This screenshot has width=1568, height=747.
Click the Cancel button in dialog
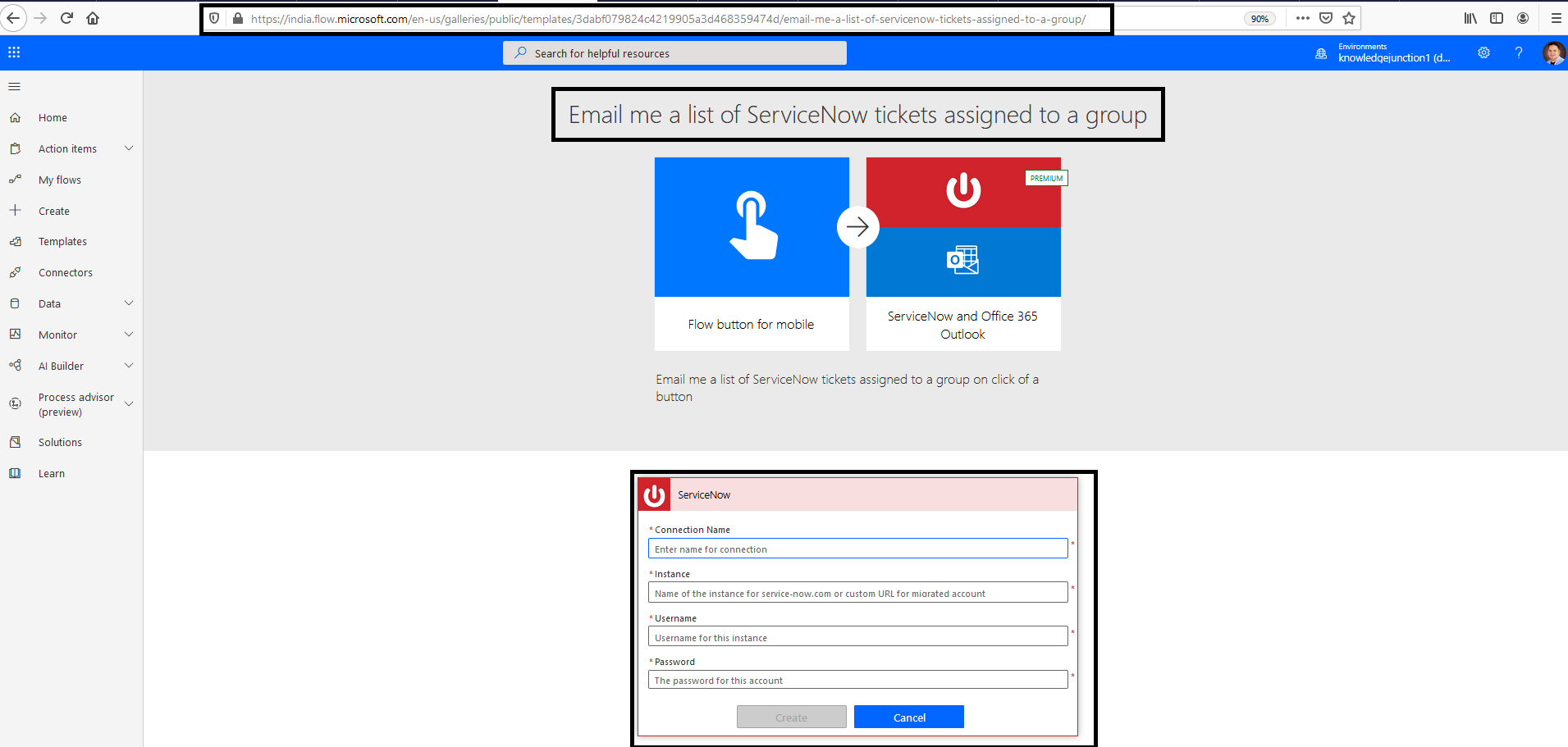pos(908,716)
